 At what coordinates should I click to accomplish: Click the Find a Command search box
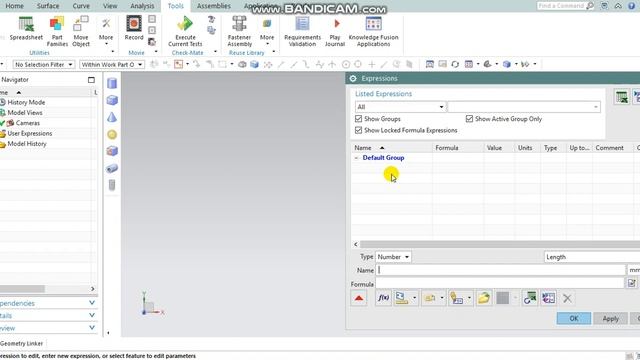tap(561, 6)
